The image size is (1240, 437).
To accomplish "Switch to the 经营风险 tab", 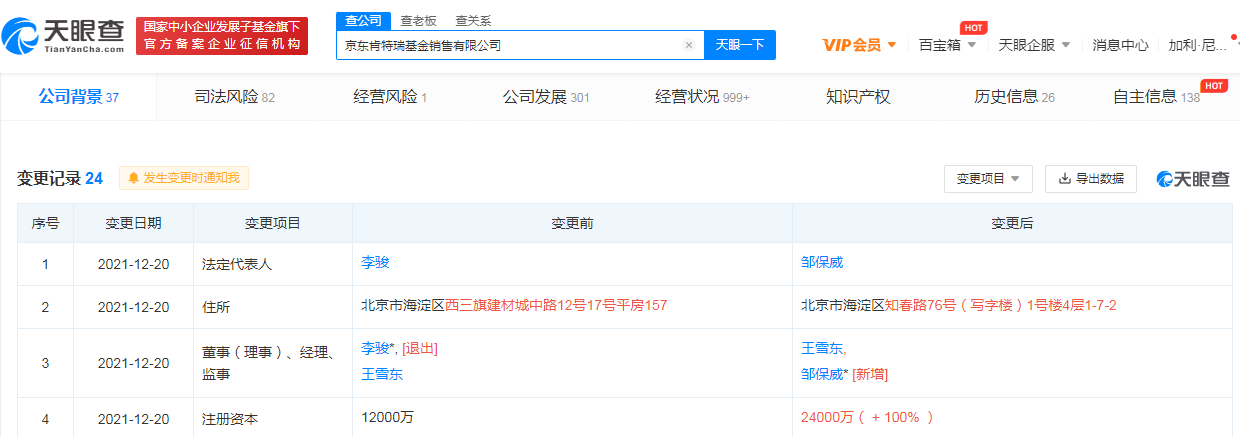I will 390,97.
